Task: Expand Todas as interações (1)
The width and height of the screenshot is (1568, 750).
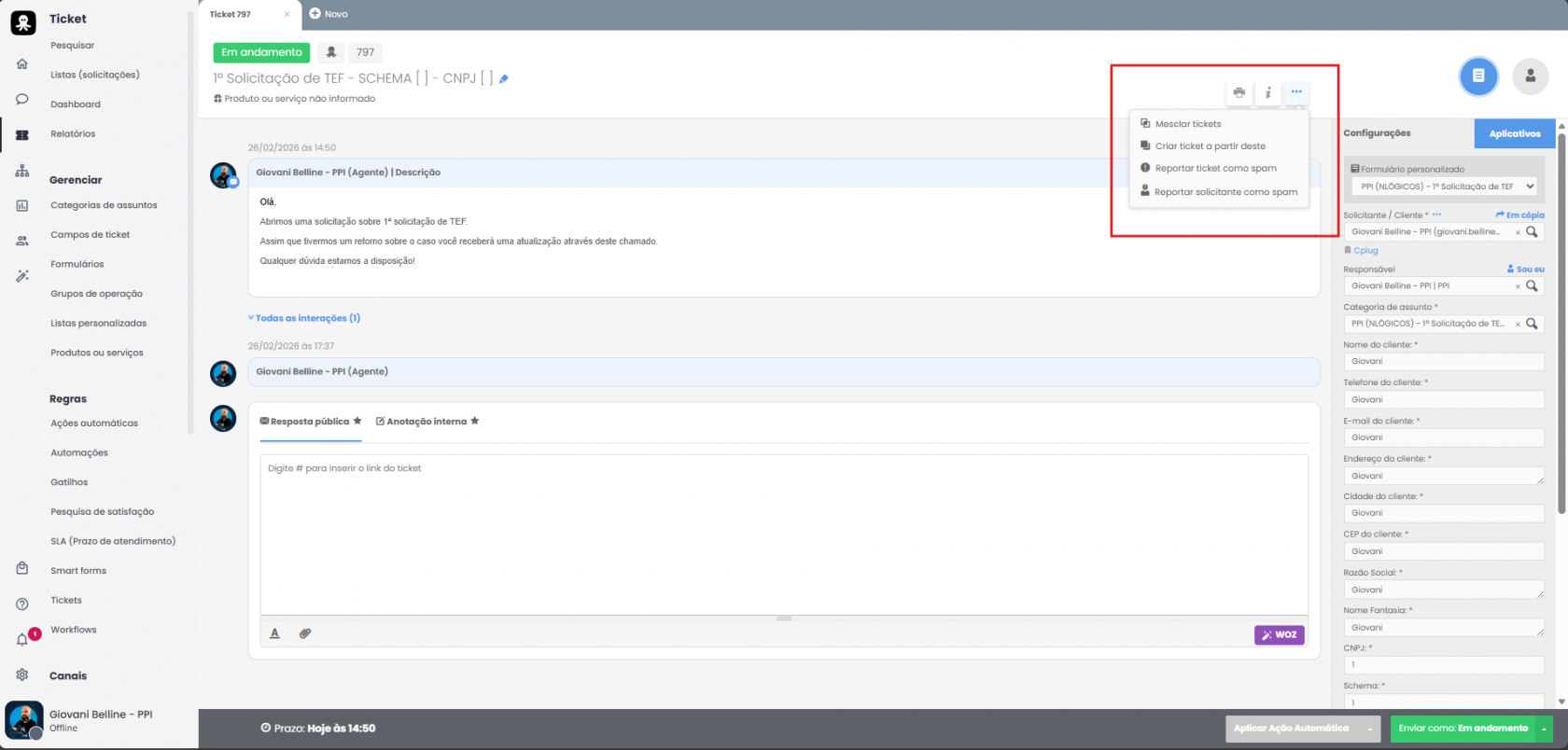Action: 304,318
